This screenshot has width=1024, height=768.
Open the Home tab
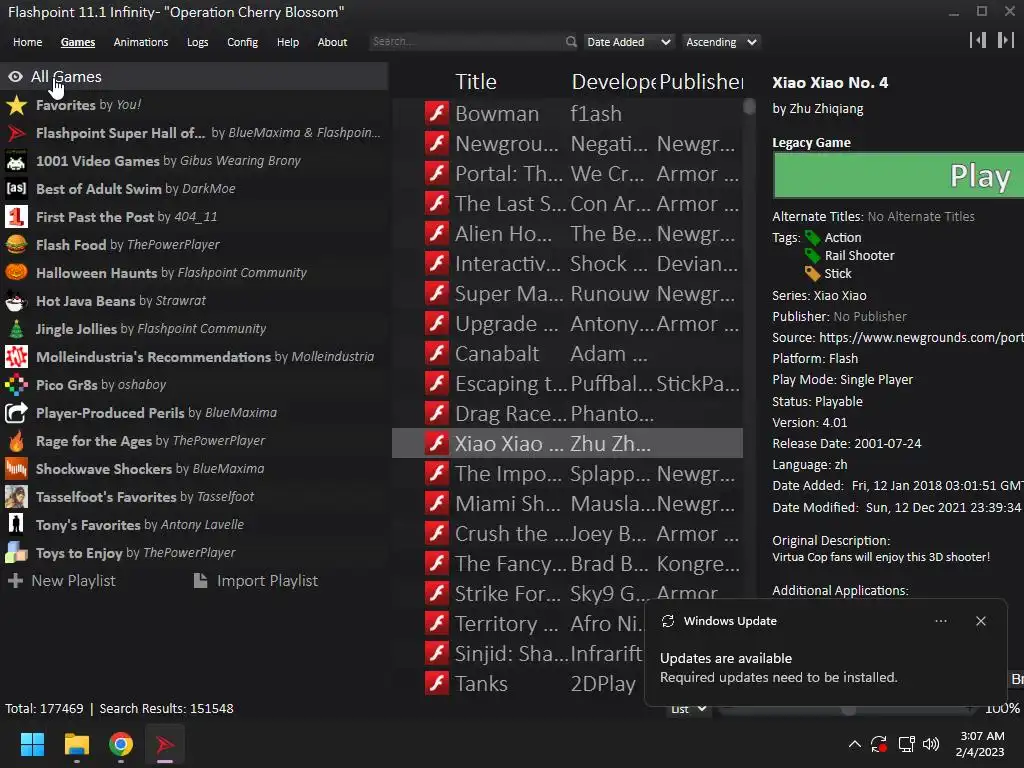pos(27,42)
